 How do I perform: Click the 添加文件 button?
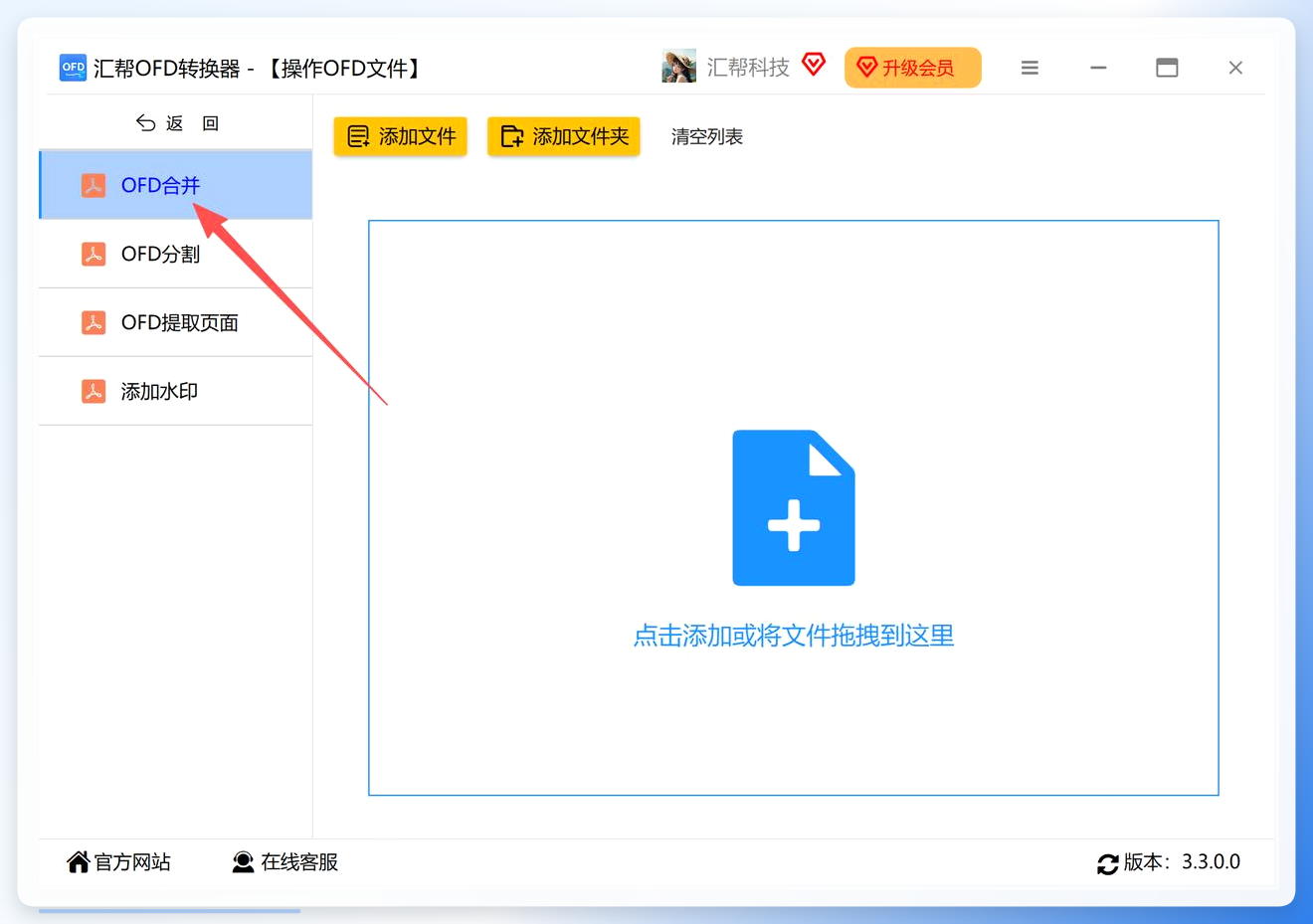coord(400,136)
